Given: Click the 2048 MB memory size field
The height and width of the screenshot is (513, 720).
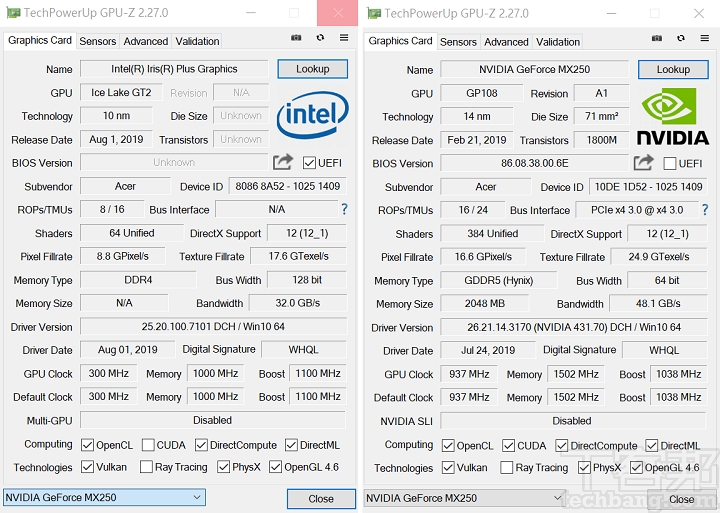Looking at the screenshot, I should click(484, 304).
